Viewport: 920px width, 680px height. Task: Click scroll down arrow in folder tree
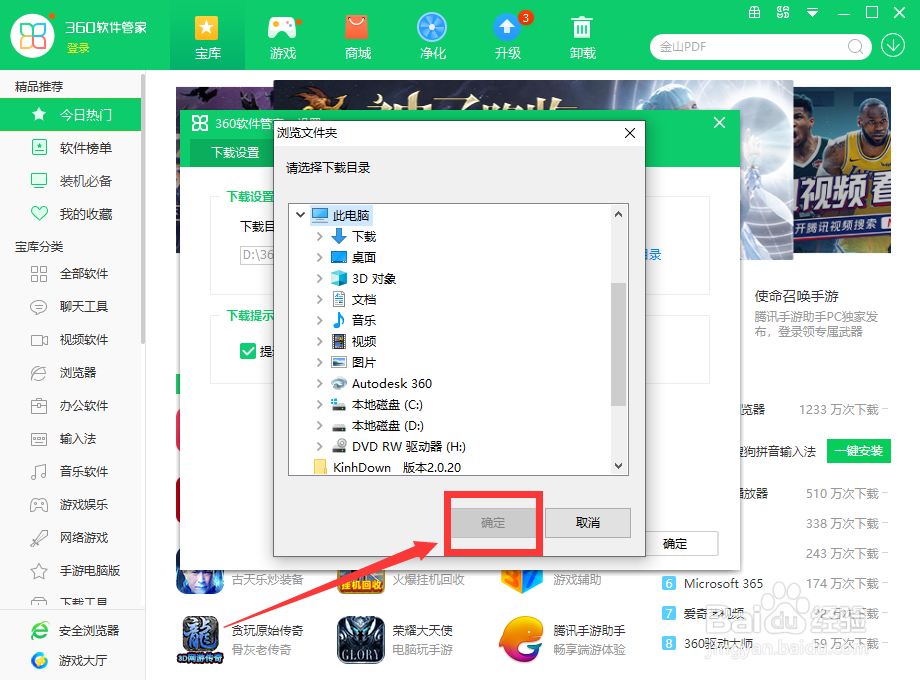pos(618,466)
